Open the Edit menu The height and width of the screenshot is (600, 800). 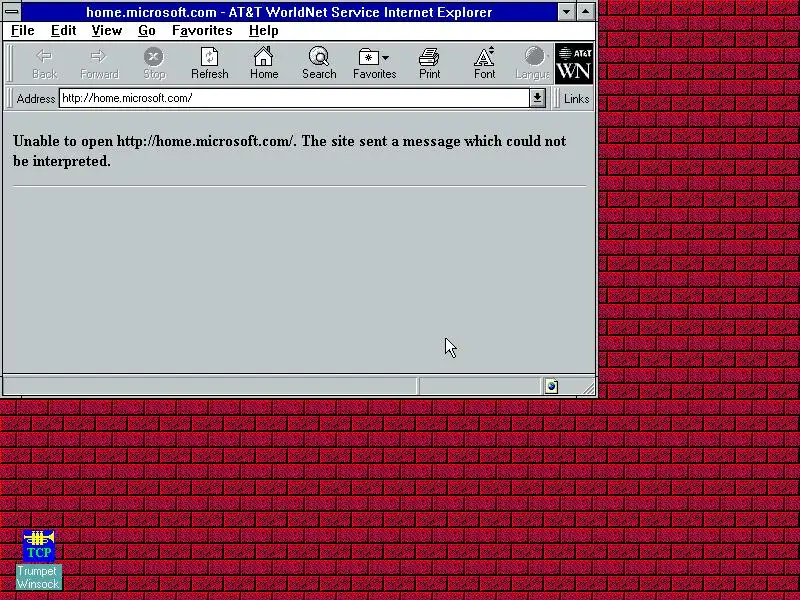tap(63, 31)
